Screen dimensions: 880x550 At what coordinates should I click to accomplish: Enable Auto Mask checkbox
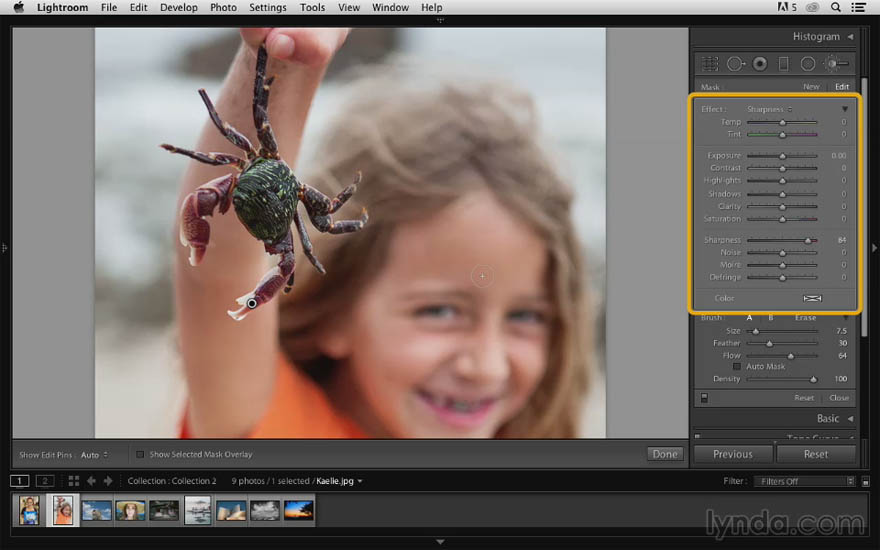coord(737,366)
